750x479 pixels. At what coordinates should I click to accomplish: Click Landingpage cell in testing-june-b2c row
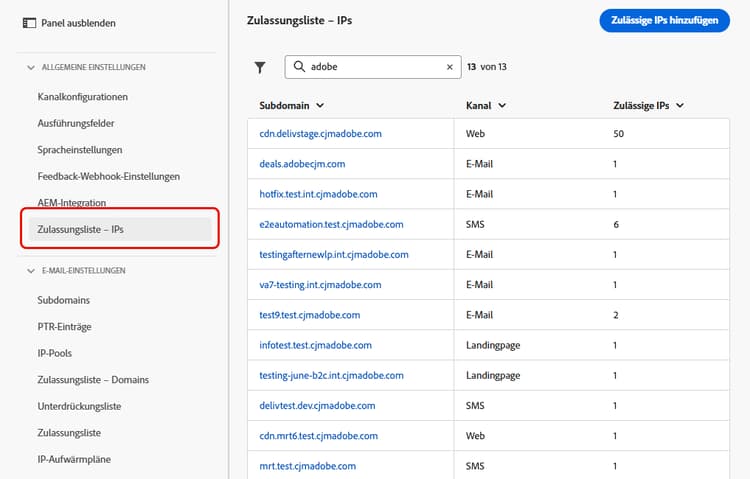tap(493, 376)
